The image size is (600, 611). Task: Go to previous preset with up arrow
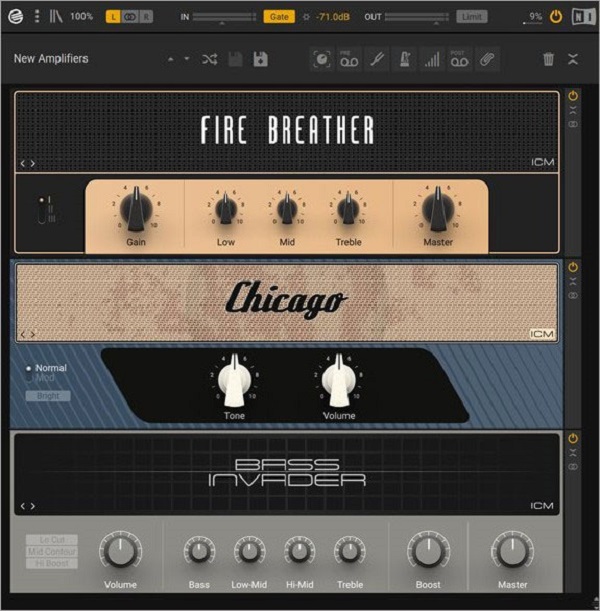point(171,59)
